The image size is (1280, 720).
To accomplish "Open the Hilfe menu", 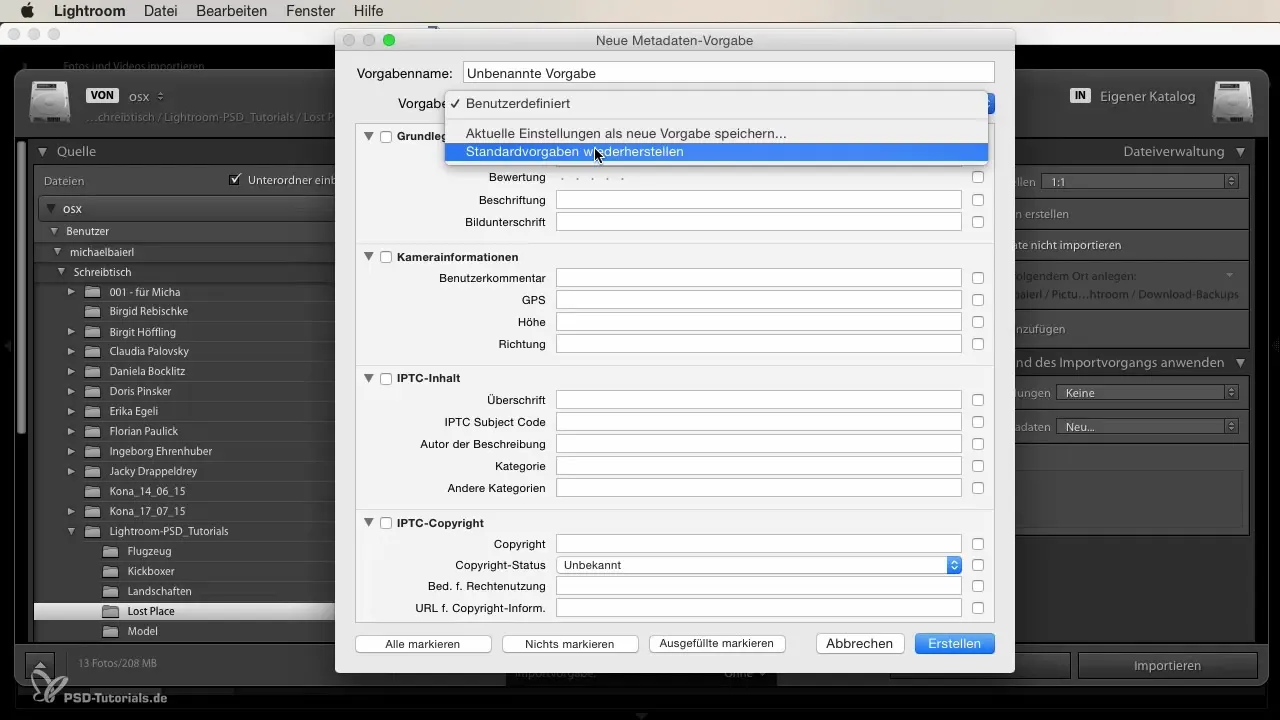I will [368, 11].
